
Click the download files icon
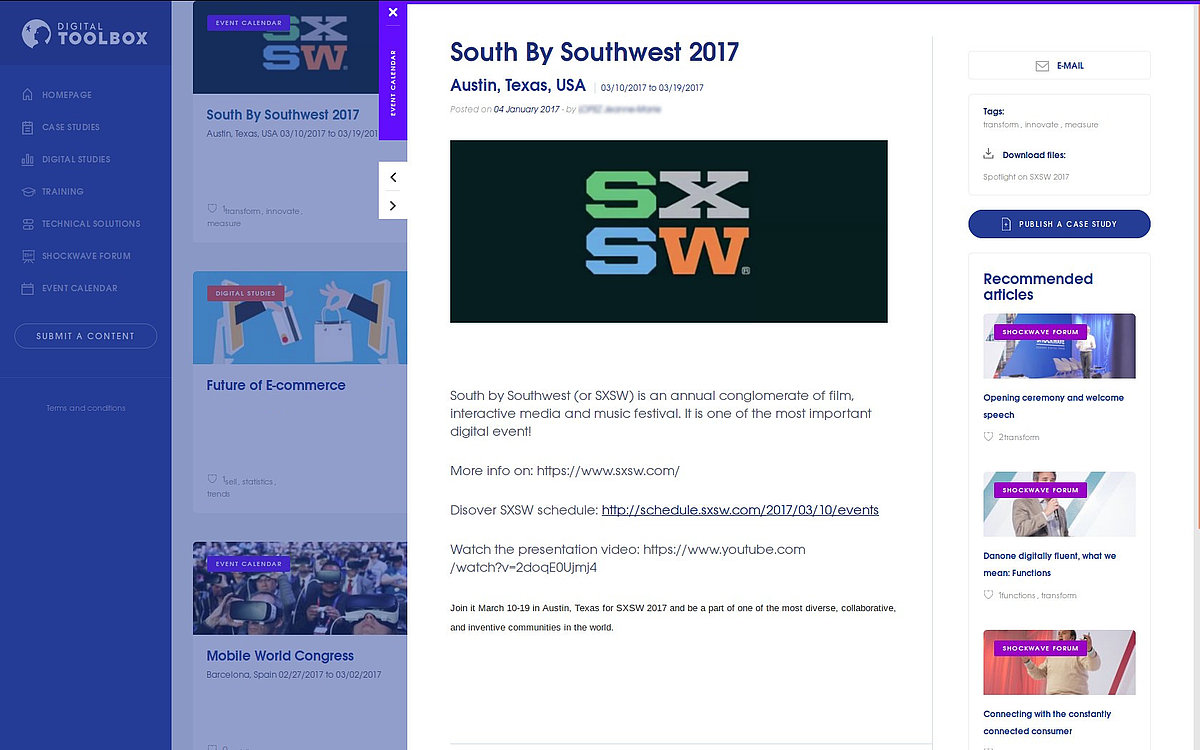point(989,154)
